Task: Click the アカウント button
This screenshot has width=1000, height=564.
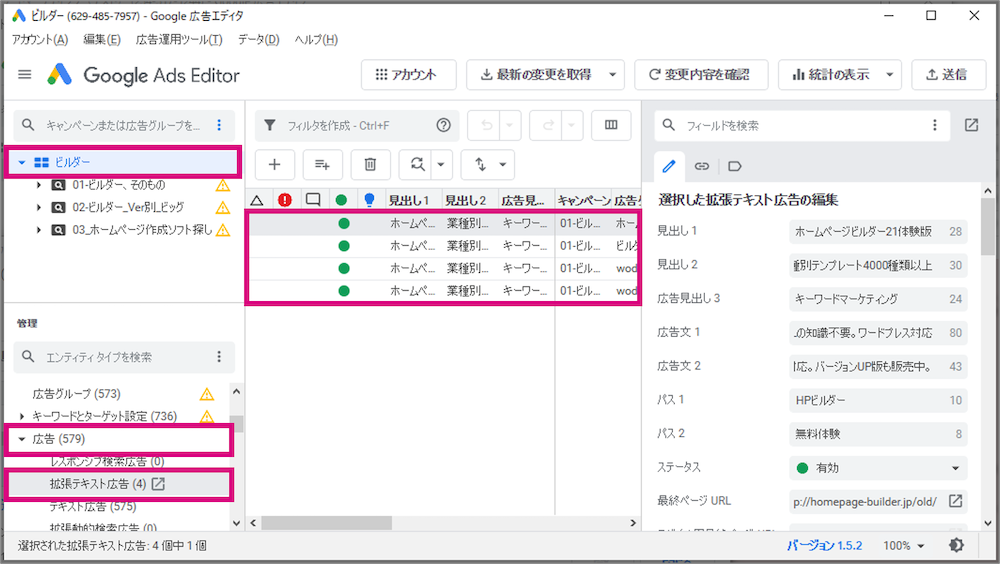Action: point(409,75)
